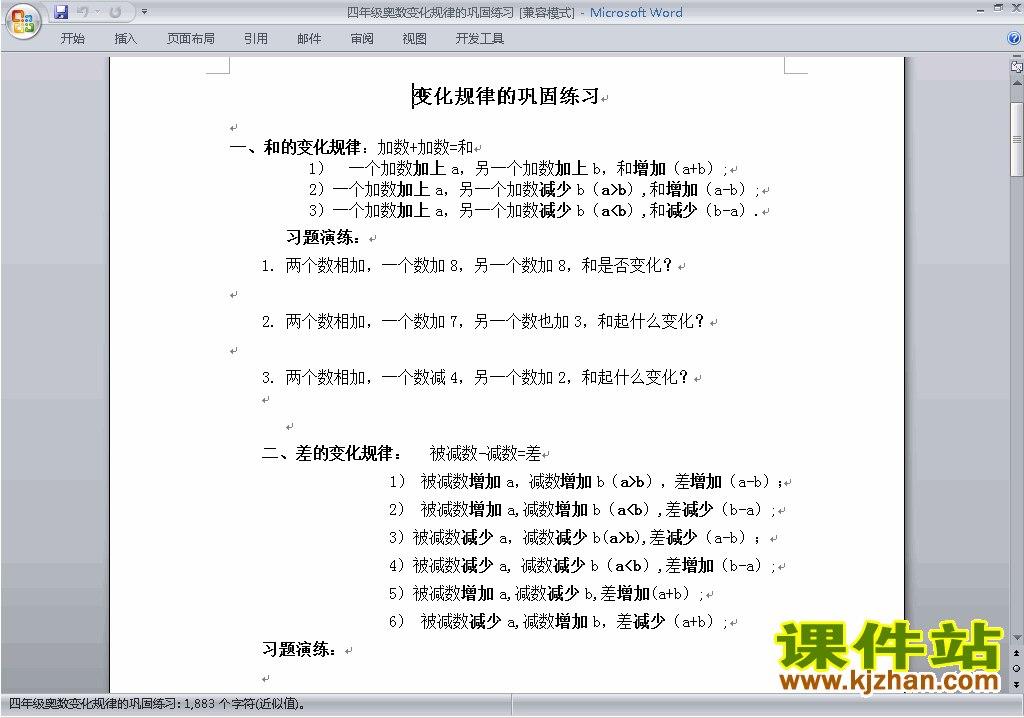Toggle the ruler icon above vertical scrollbar
The width and height of the screenshot is (1024, 718).
(1016, 66)
